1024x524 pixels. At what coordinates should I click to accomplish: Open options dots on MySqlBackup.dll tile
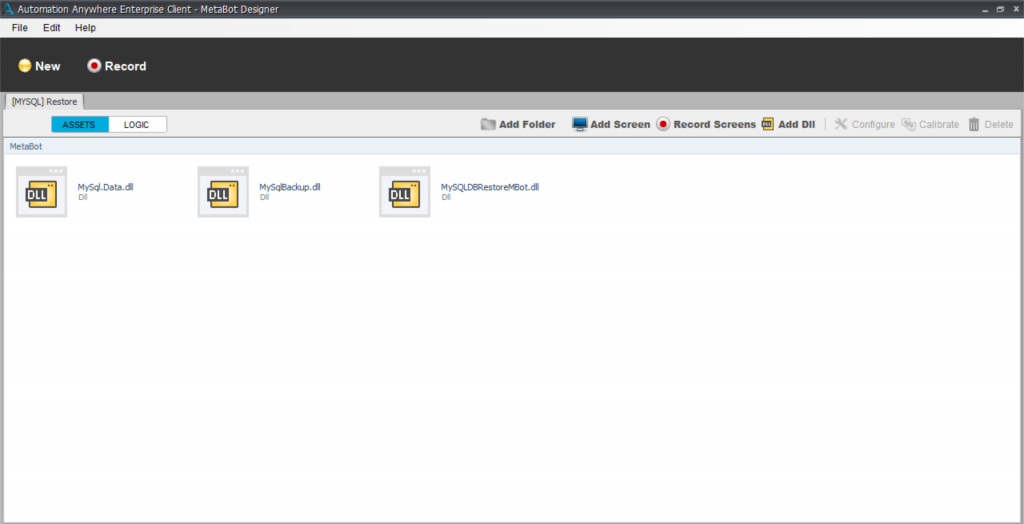coord(238,171)
